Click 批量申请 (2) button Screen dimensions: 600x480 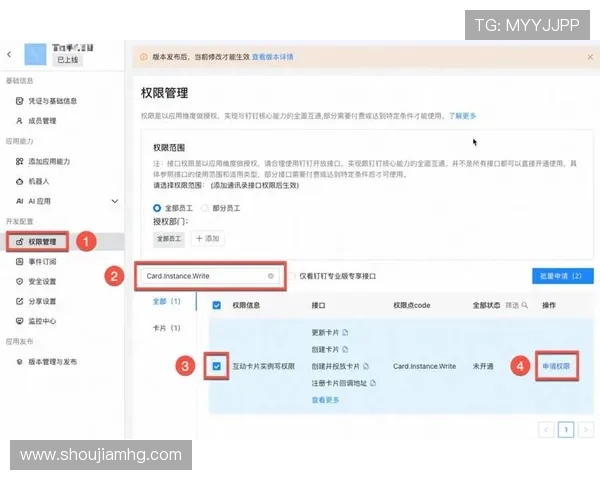coord(562,276)
